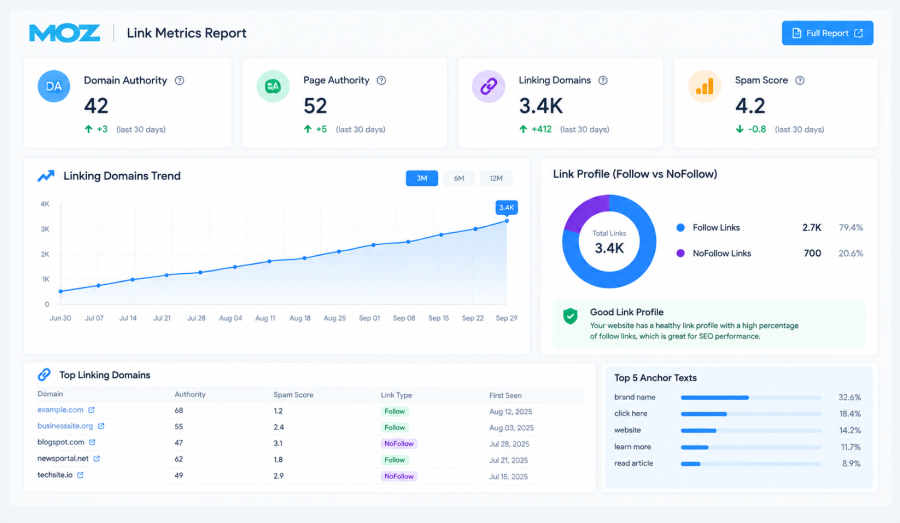Image resolution: width=900 pixels, height=523 pixels.
Task: Click the Page Authority green icon
Action: pyautogui.click(x=273, y=86)
